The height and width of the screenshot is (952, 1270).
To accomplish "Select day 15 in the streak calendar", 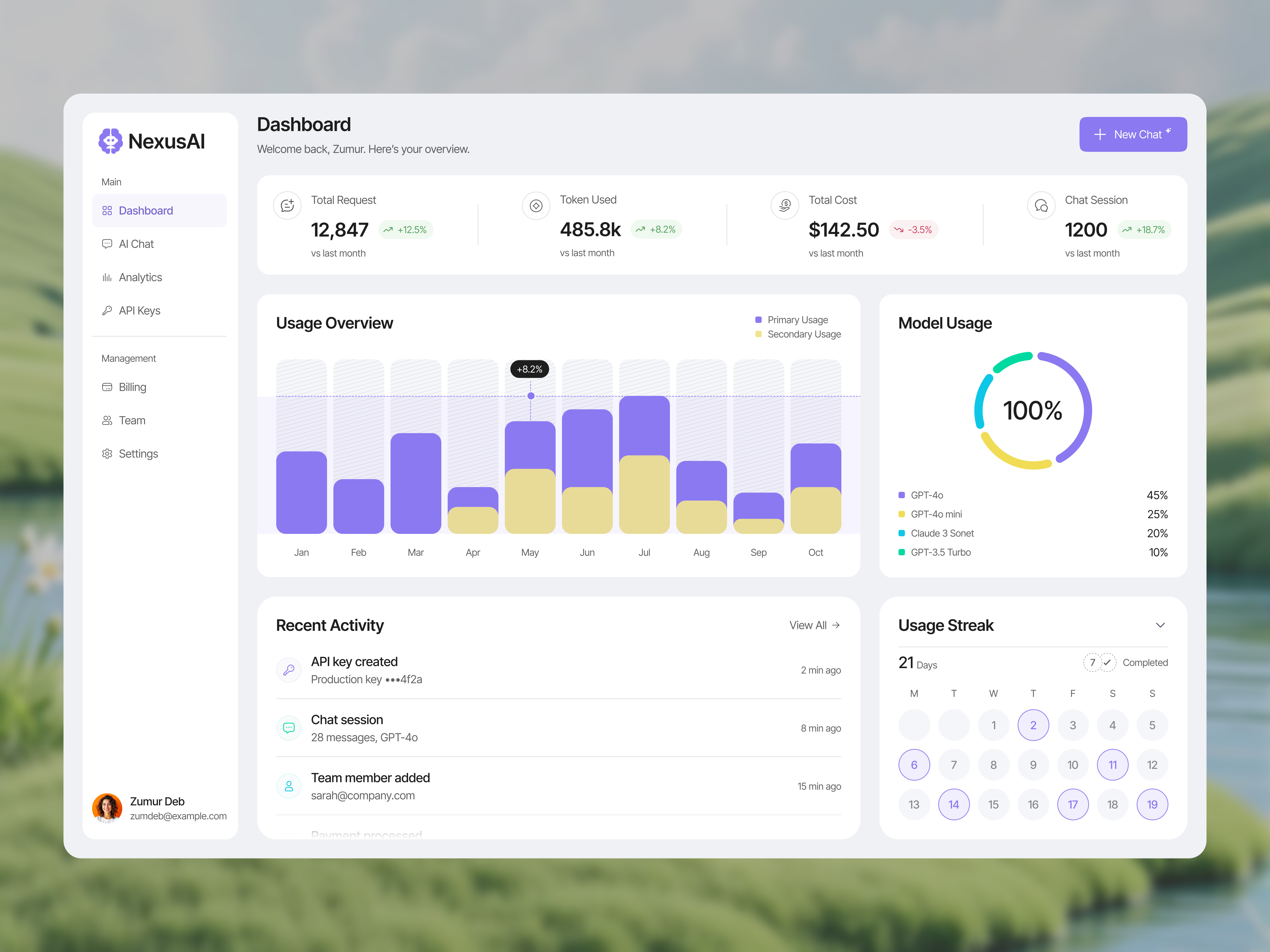I will click(993, 805).
